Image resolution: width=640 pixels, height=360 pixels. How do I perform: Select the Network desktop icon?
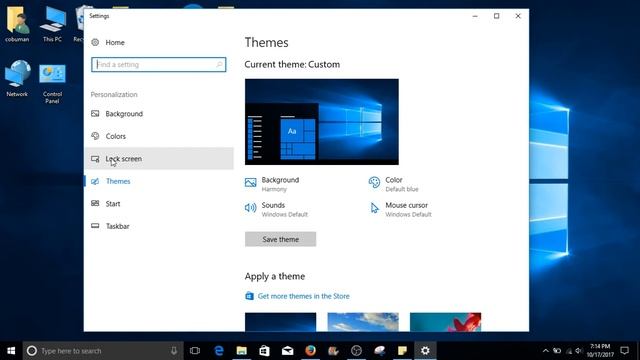tap(17, 78)
